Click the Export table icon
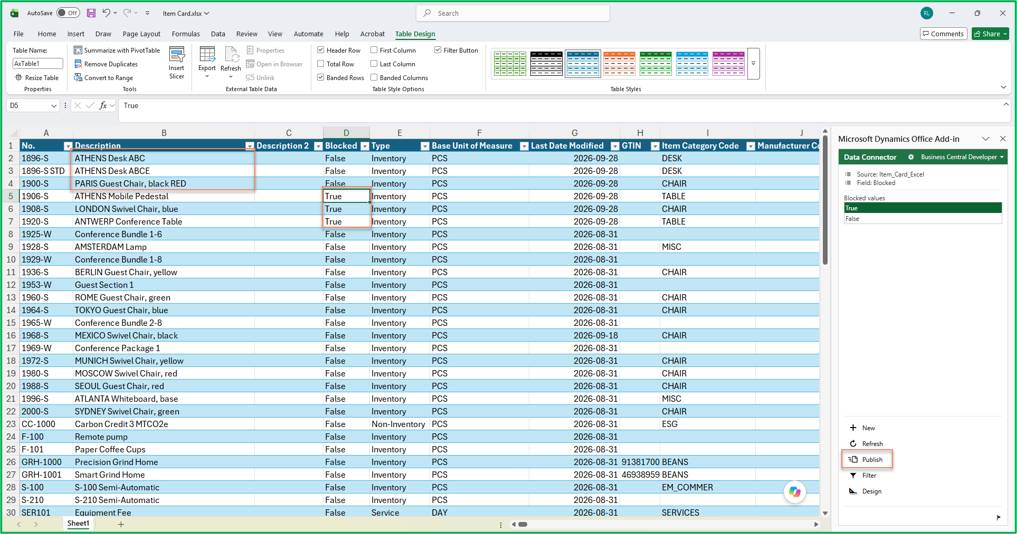This screenshot has height=534, width=1017. 207,62
